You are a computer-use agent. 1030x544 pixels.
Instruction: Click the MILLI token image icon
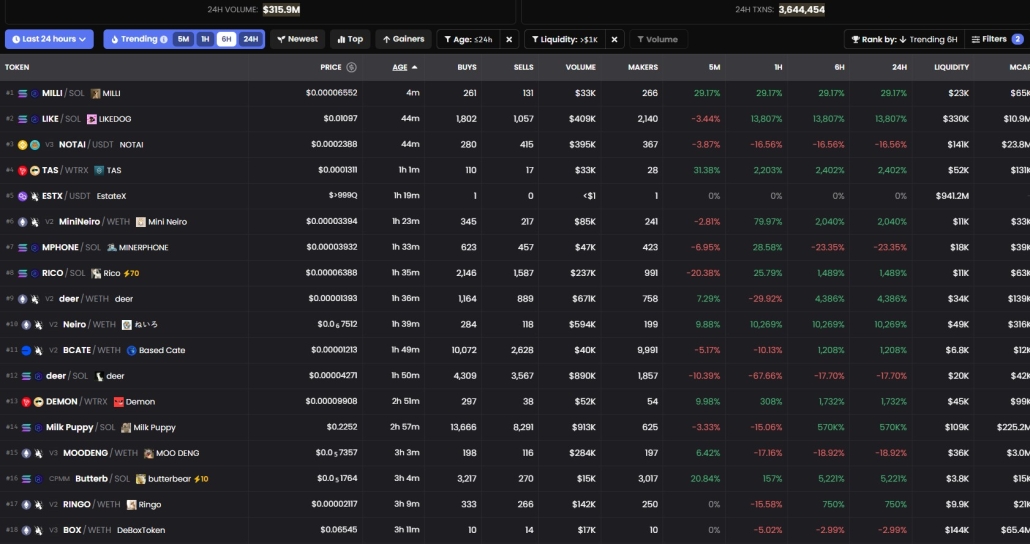coord(95,93)
